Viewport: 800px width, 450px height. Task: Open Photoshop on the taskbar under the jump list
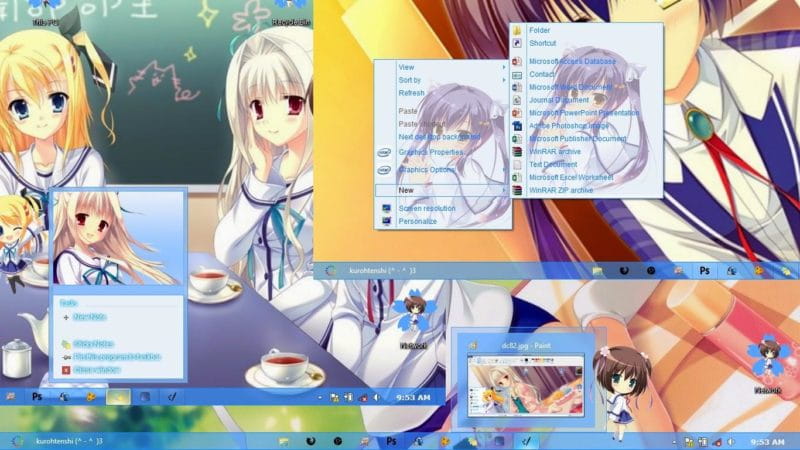point(37,396)
